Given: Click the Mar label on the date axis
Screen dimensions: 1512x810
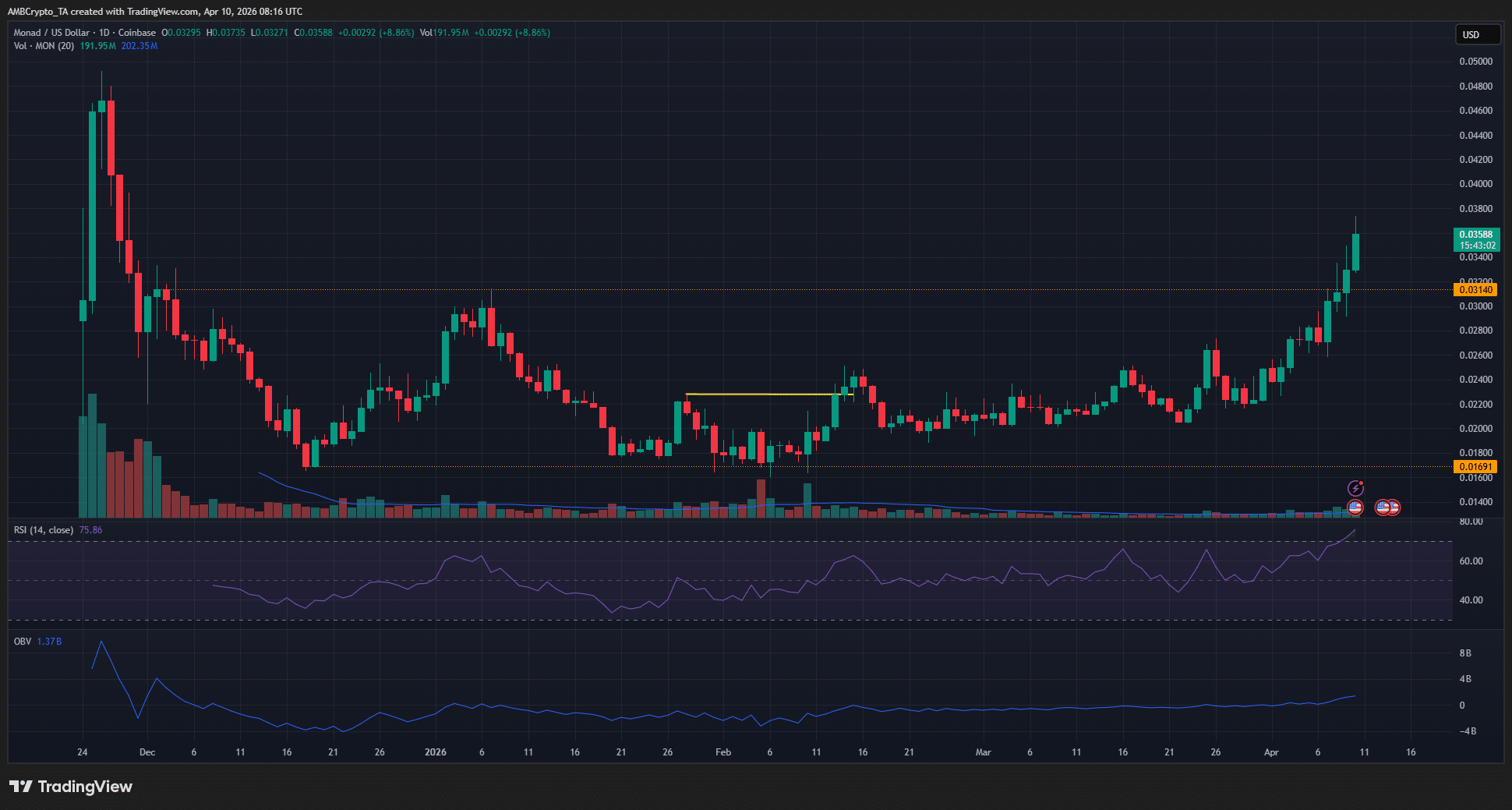Looking at the screenshot, I should (x=983, y=752).
